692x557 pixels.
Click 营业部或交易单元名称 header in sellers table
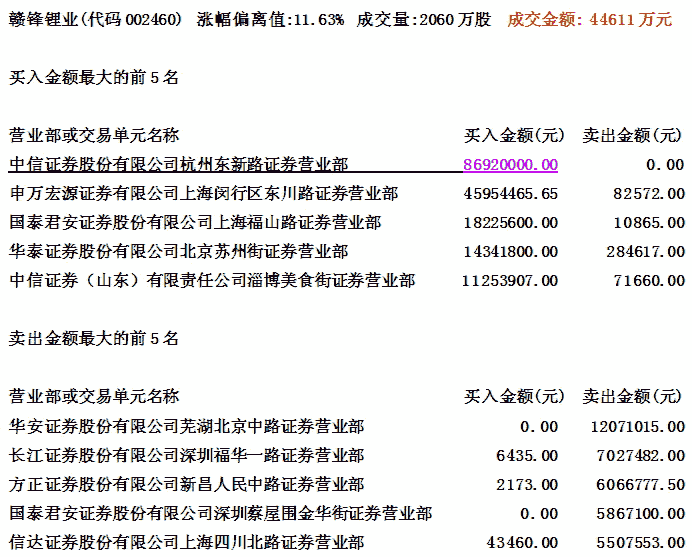pos(94,396)
